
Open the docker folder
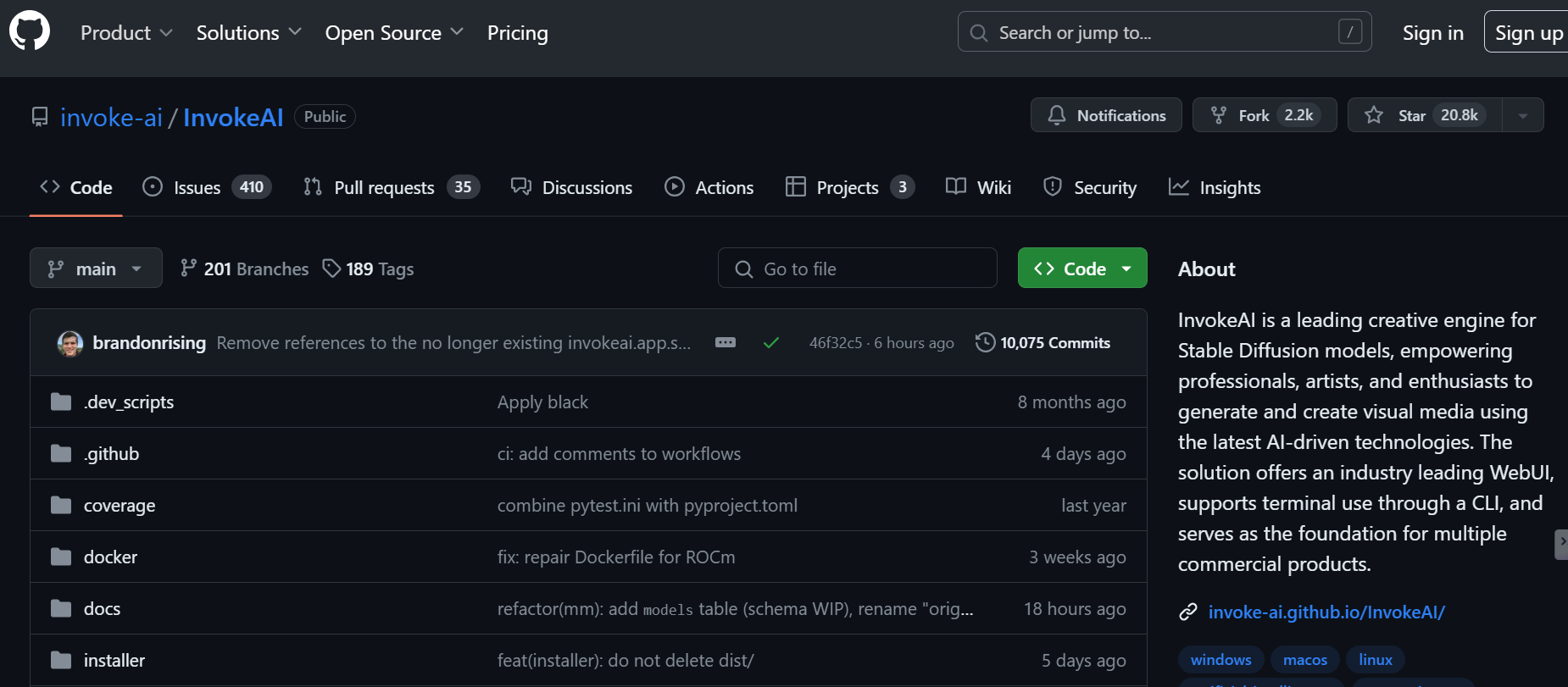pos(110,557)
